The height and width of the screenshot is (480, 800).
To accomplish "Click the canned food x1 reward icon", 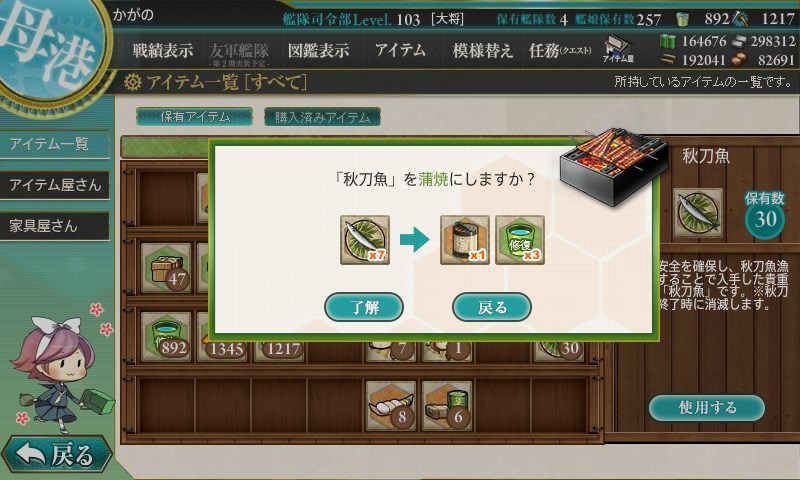I will [x=465, y=240].
